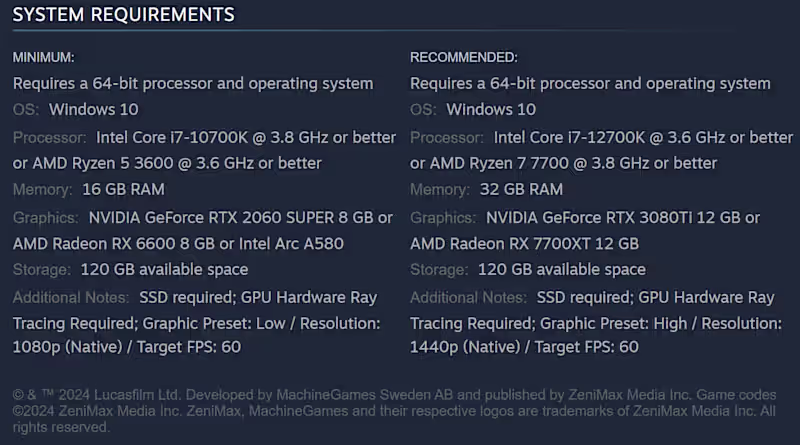
Task: Click the MINIMUM column label
Action: 43,57
